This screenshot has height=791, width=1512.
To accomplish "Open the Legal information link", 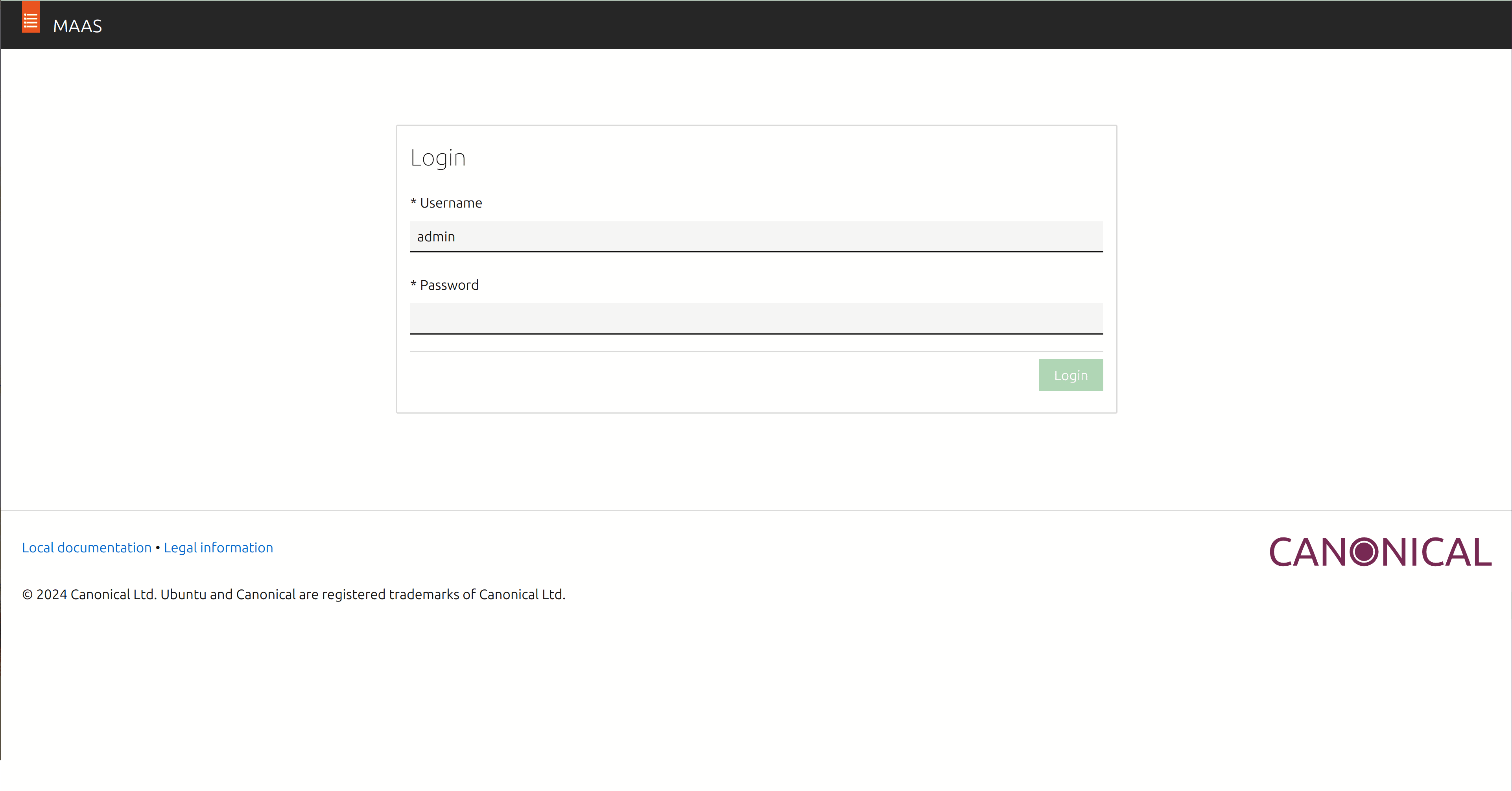I will (x=218, y=548).
